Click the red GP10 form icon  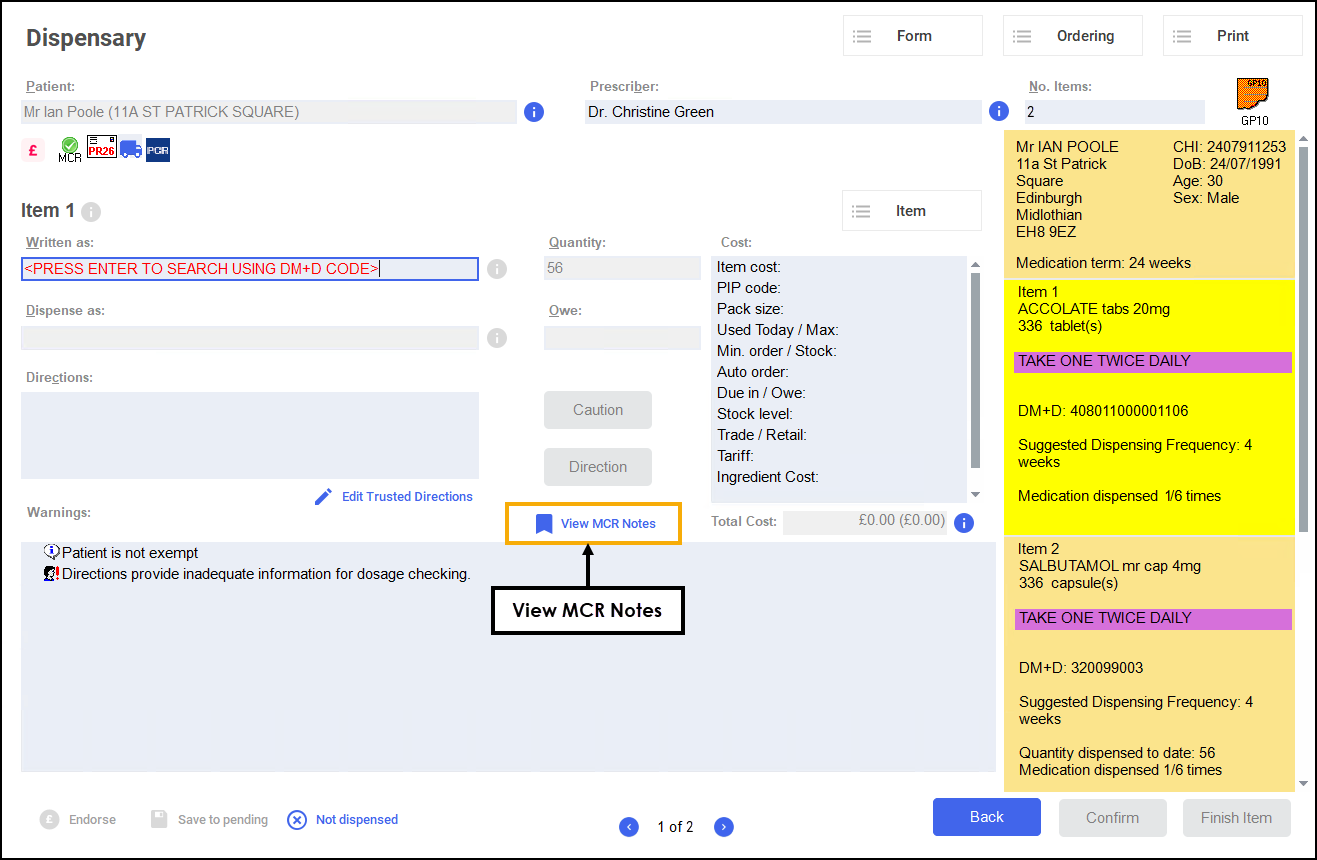tap(1253, 95)
